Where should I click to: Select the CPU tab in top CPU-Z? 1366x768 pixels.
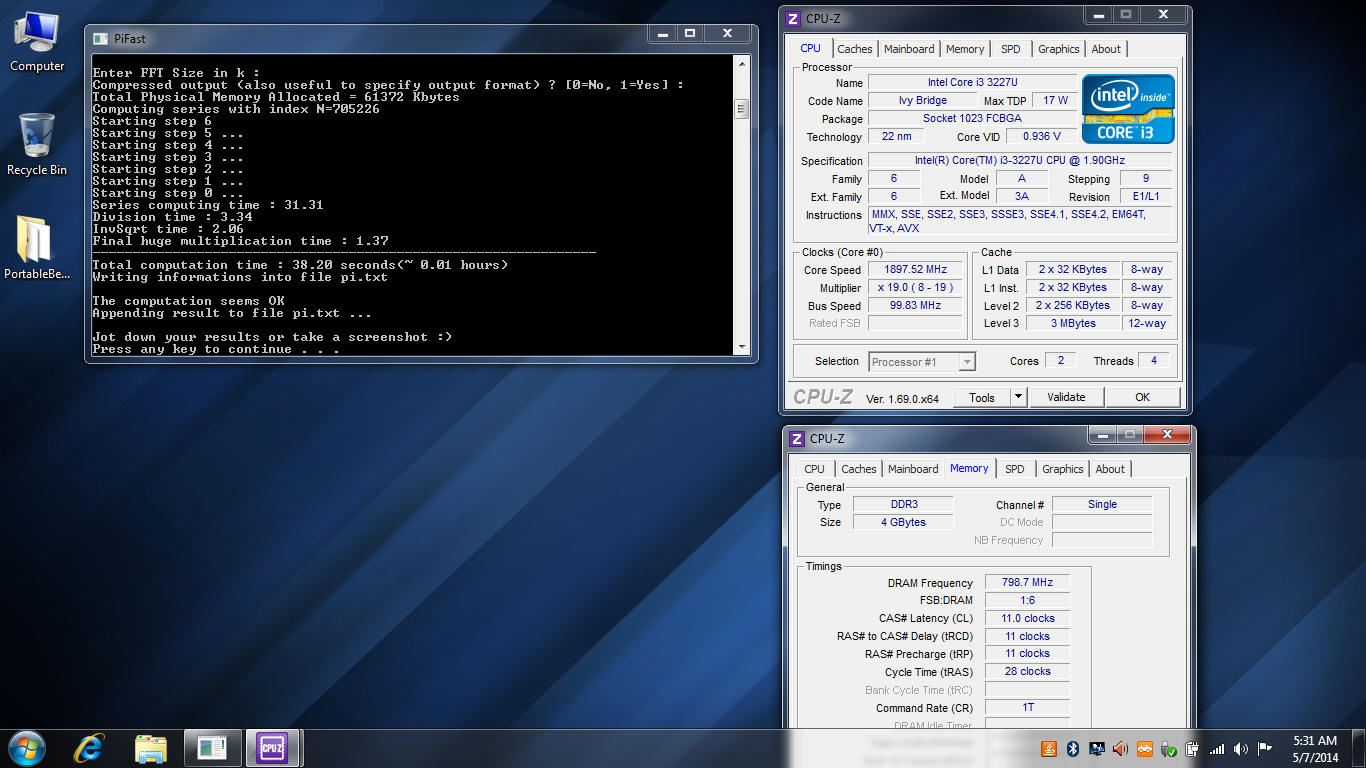pyautogui.click(x=811, y=48)
